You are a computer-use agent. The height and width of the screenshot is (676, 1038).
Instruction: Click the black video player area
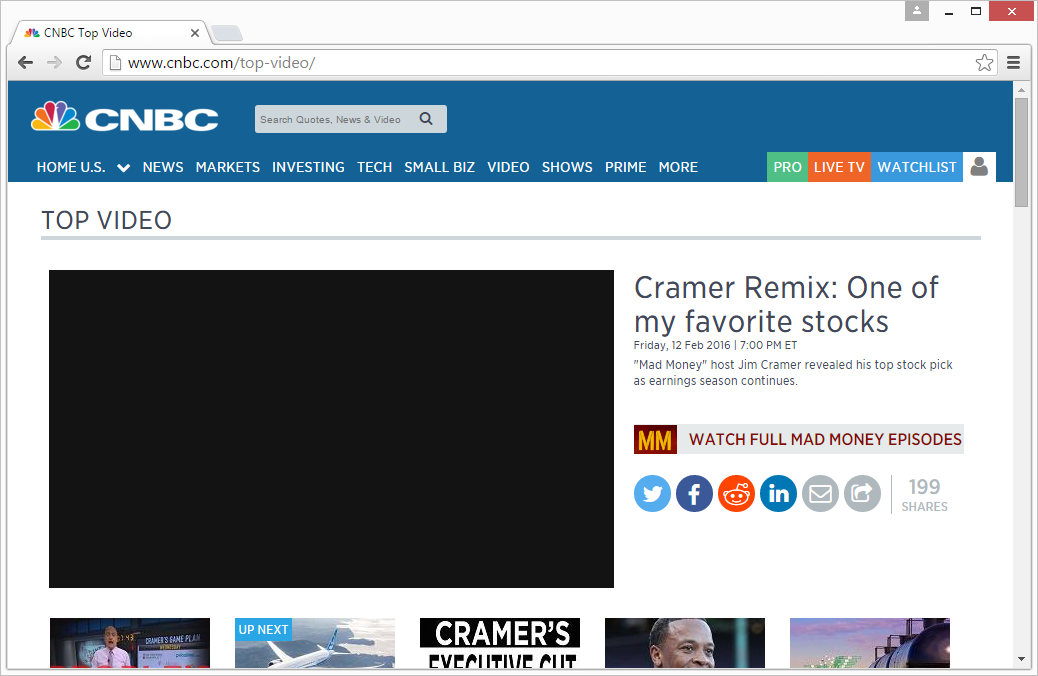click(331, 428)
